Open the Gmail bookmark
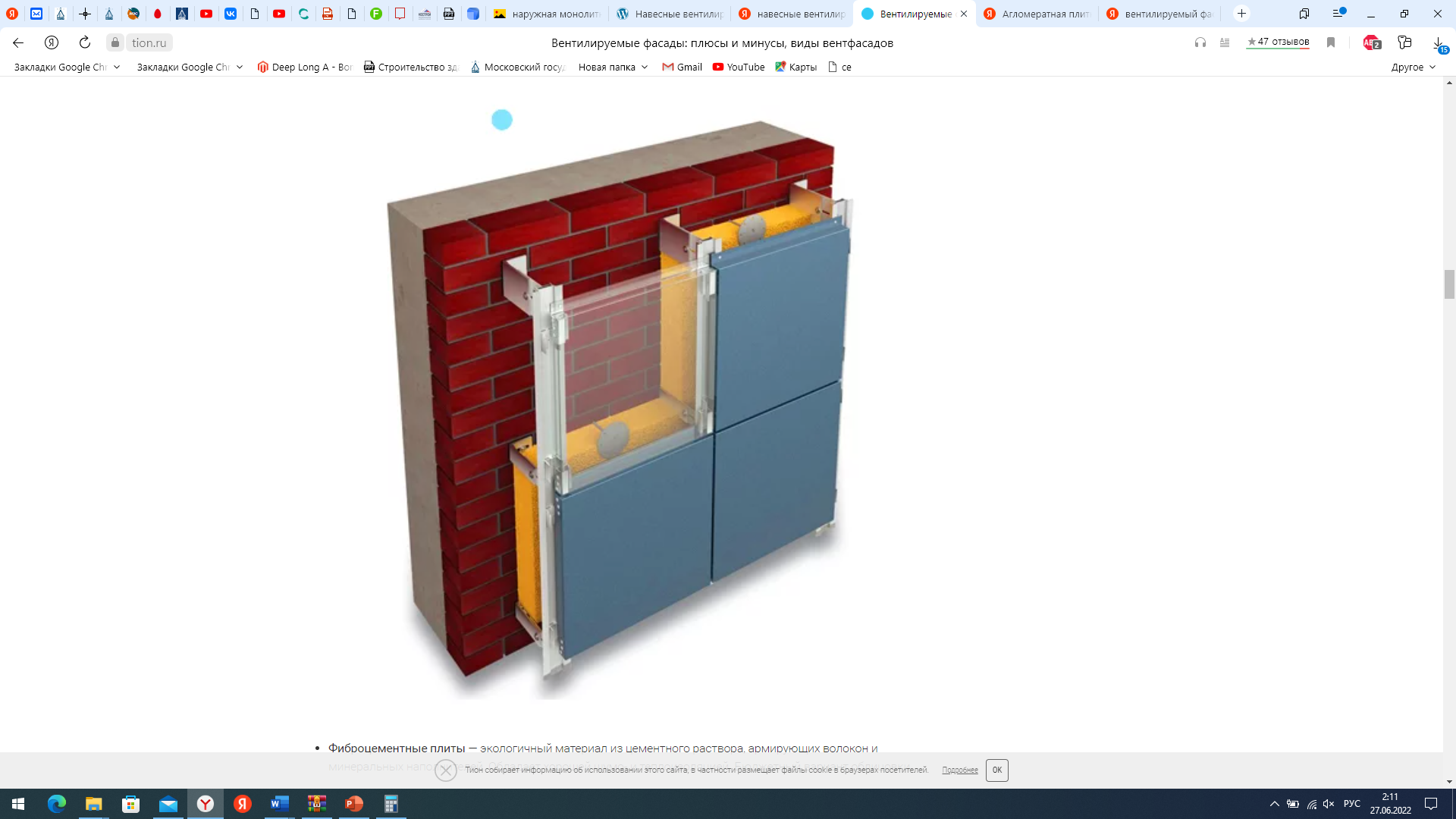Screen dimensions: 1456x819 point(682,67)
